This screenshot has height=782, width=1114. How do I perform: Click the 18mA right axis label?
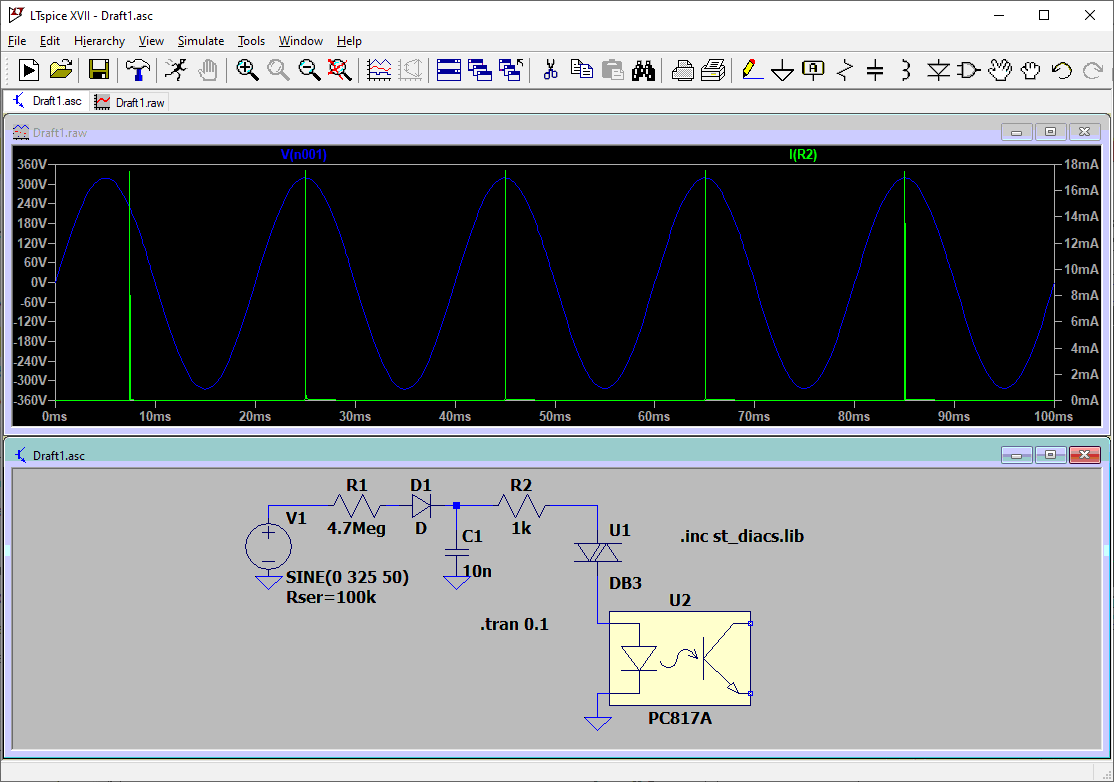(x=1081, y=164)
